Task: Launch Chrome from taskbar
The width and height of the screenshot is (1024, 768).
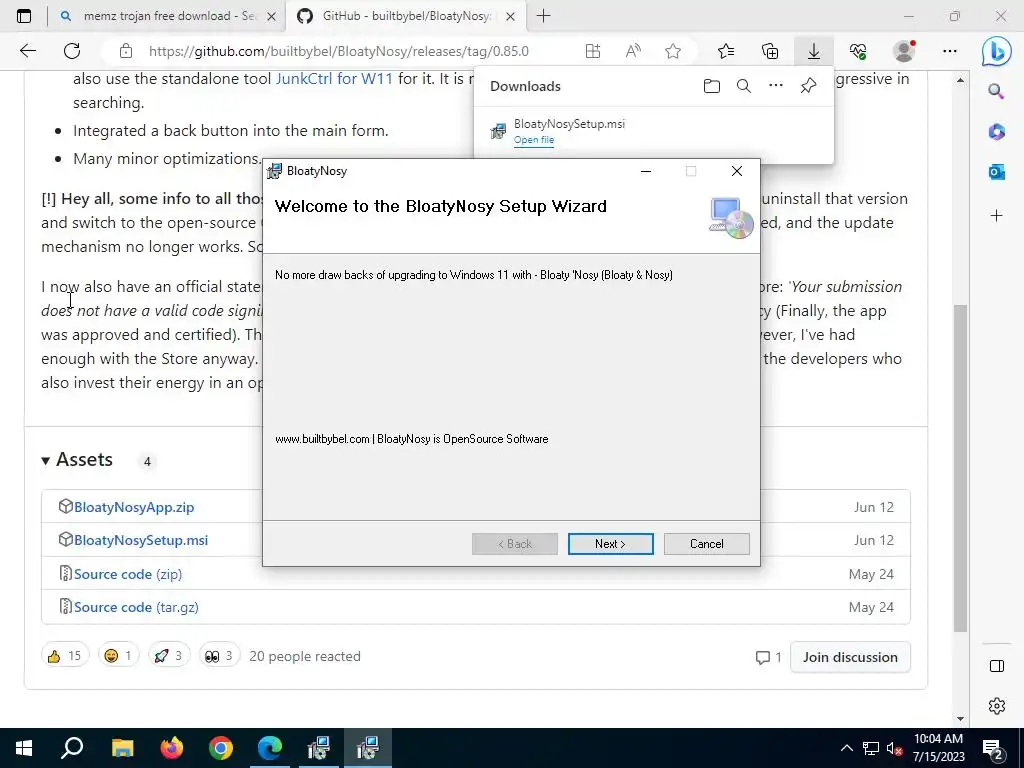Action: 221,748
